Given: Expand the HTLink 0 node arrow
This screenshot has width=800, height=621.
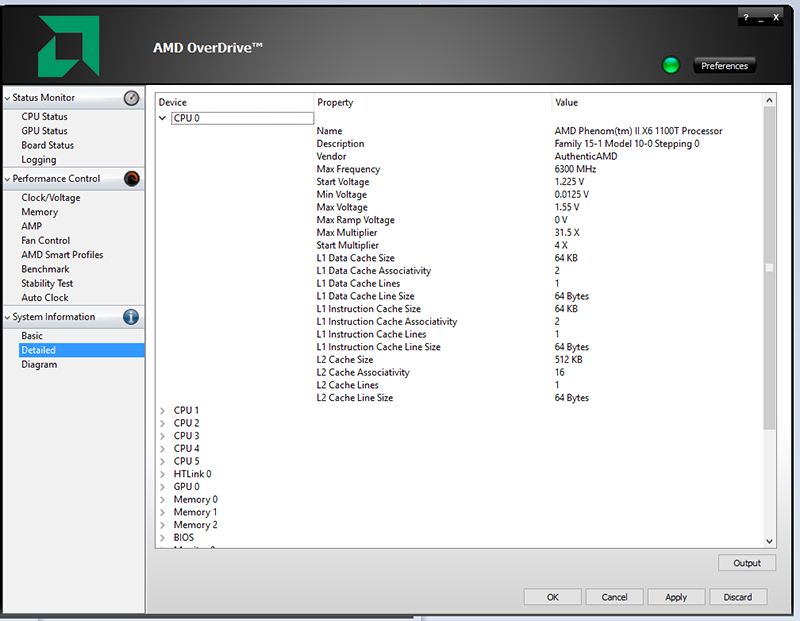Looking at the screenshot, I should click(x=163, y=475).
